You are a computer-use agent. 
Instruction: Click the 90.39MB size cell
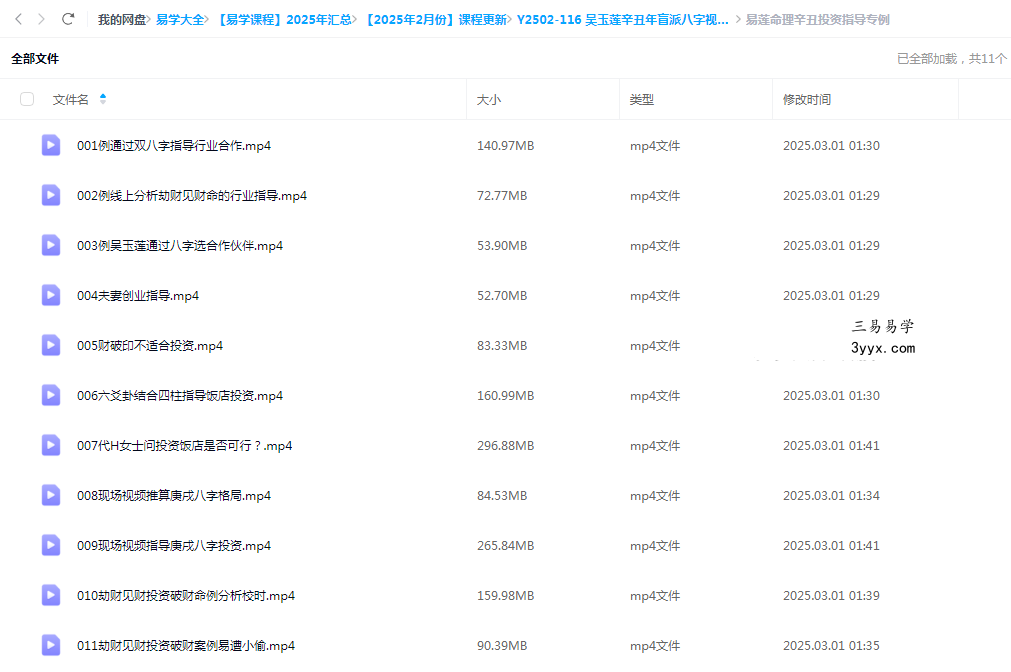(502, 646)
